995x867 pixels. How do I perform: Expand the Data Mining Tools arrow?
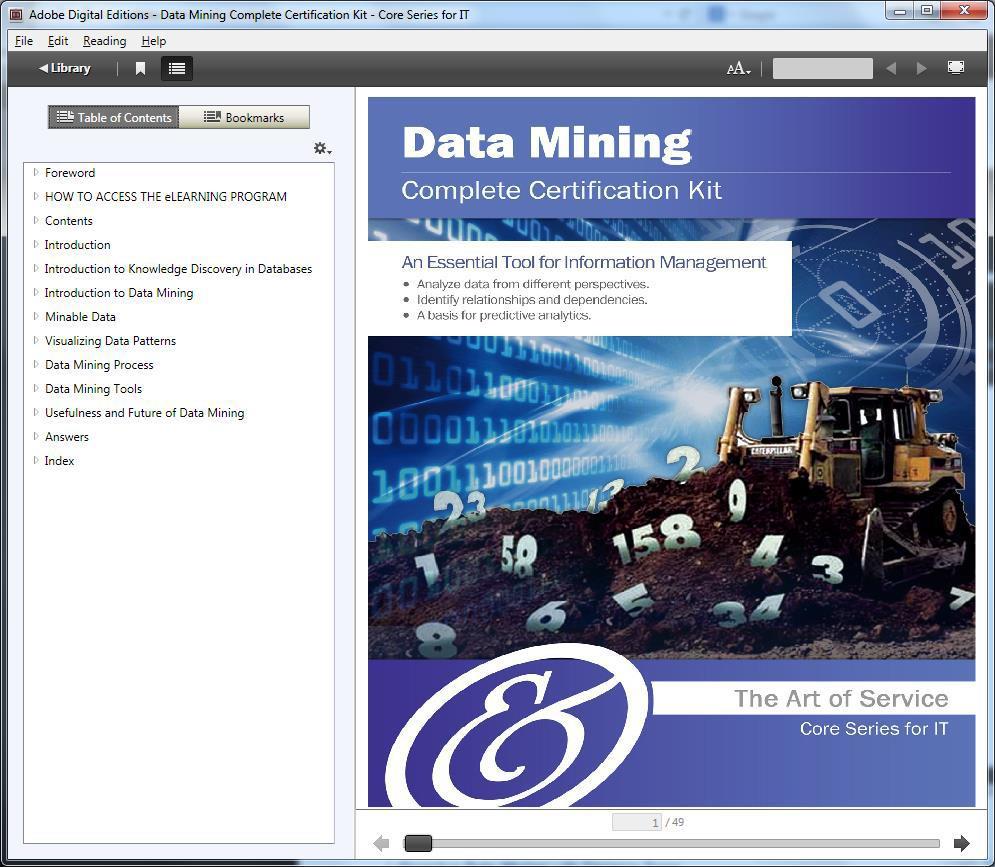coord(36,388)
